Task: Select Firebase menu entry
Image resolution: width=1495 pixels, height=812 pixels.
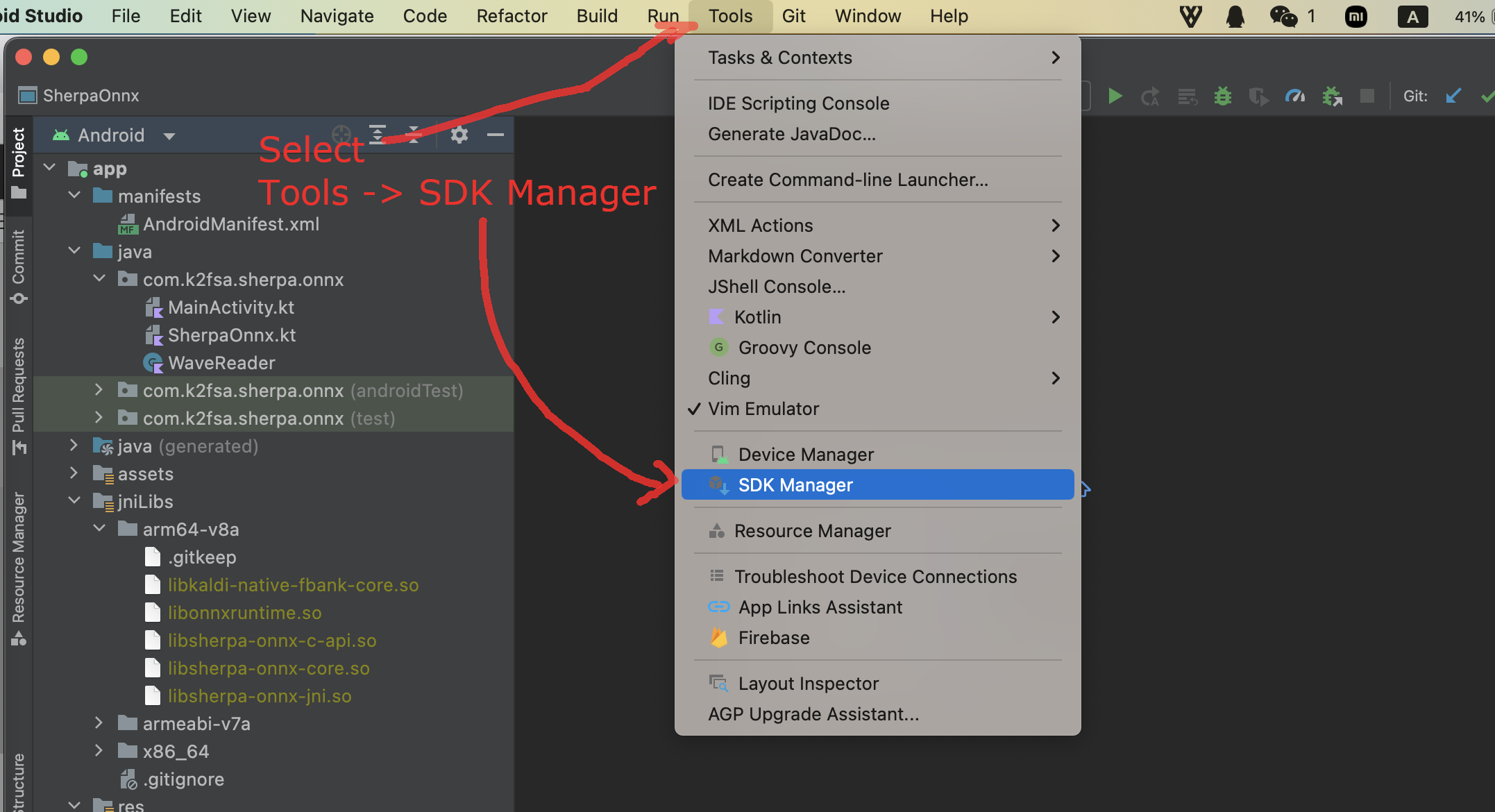Action: pyautogui.click(x=877, y=638)
